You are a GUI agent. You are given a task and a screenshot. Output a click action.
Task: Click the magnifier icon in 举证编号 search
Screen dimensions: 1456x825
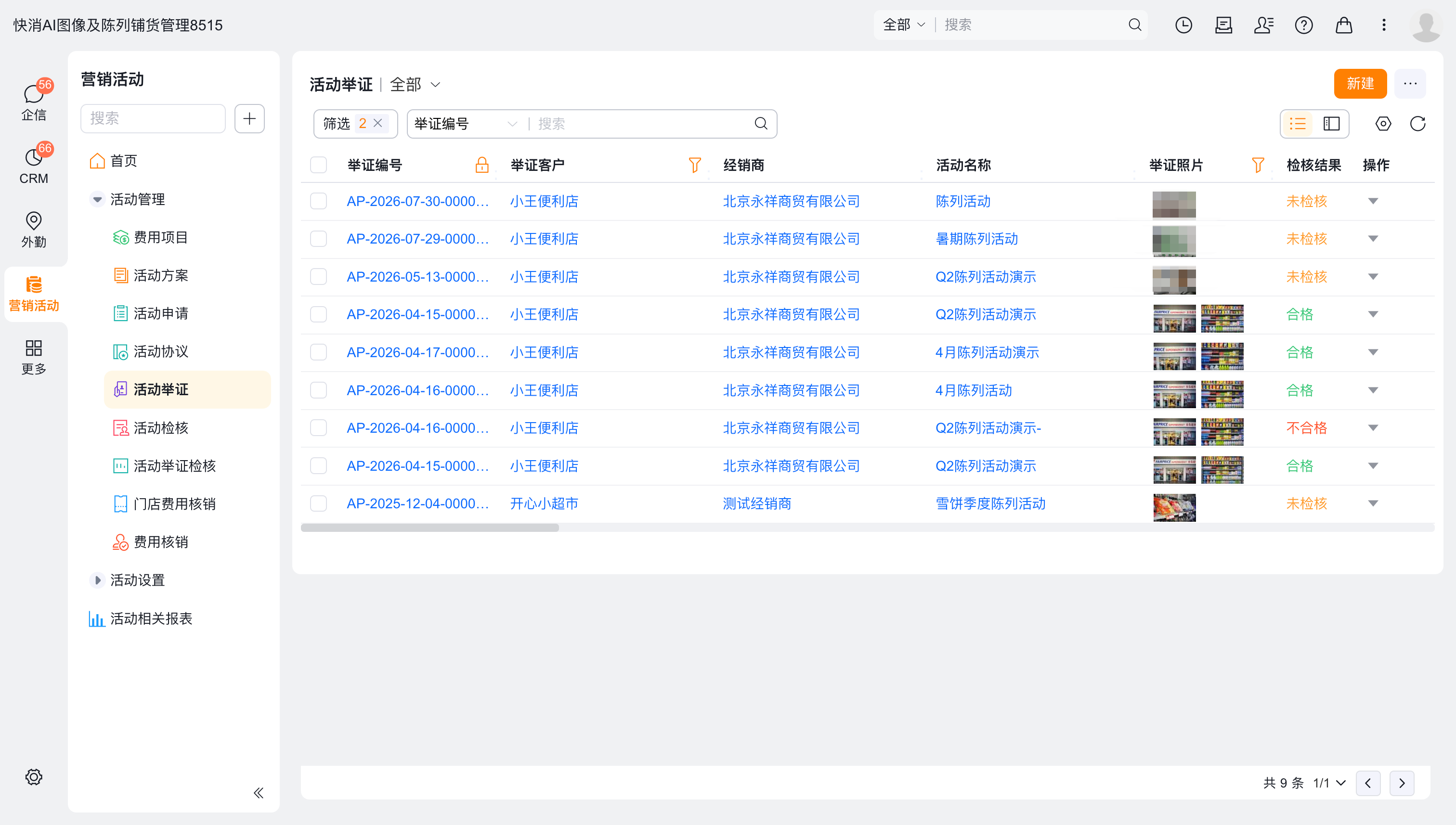point(761,124)
